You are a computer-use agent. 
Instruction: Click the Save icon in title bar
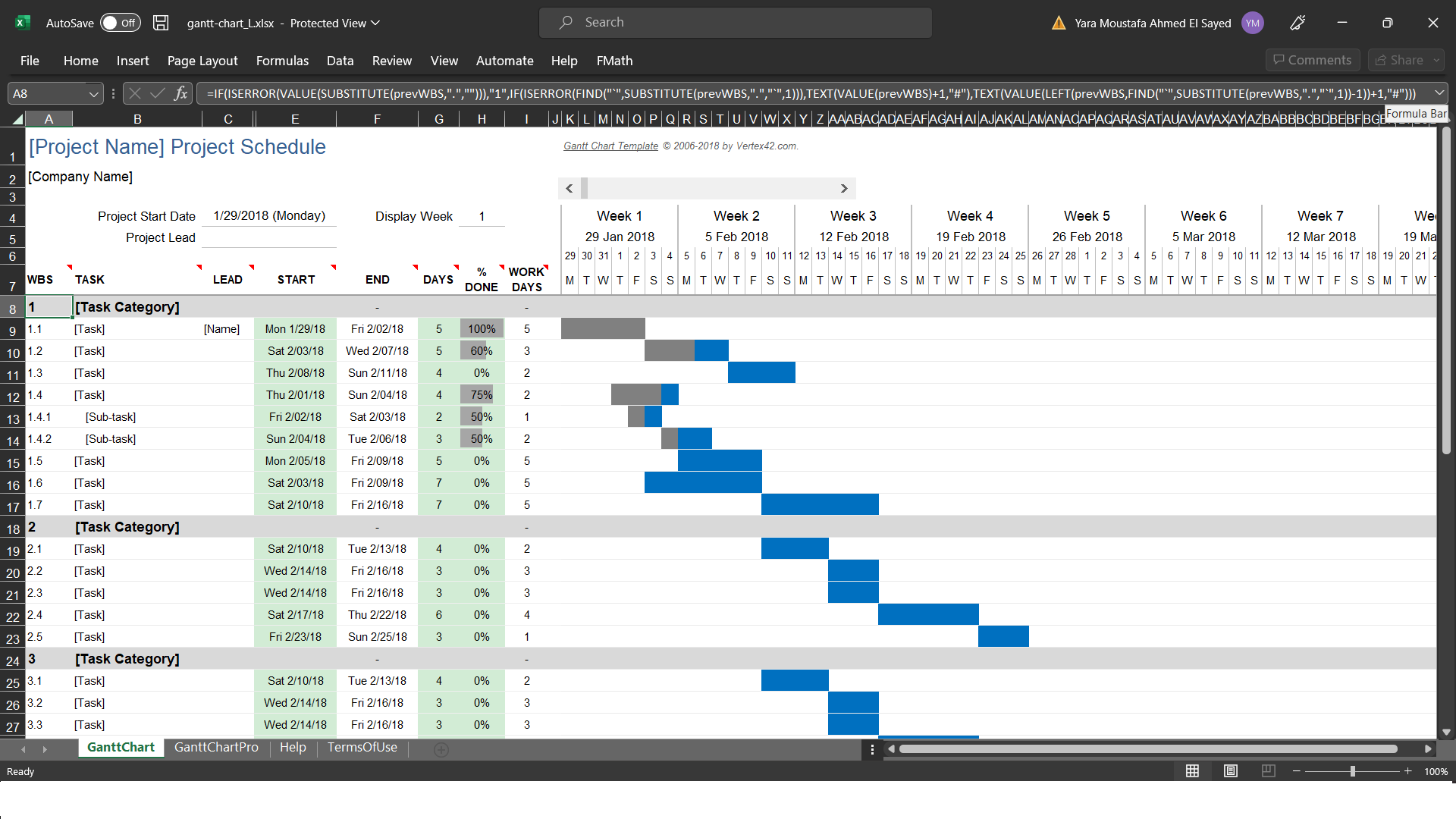pos(161,23)
